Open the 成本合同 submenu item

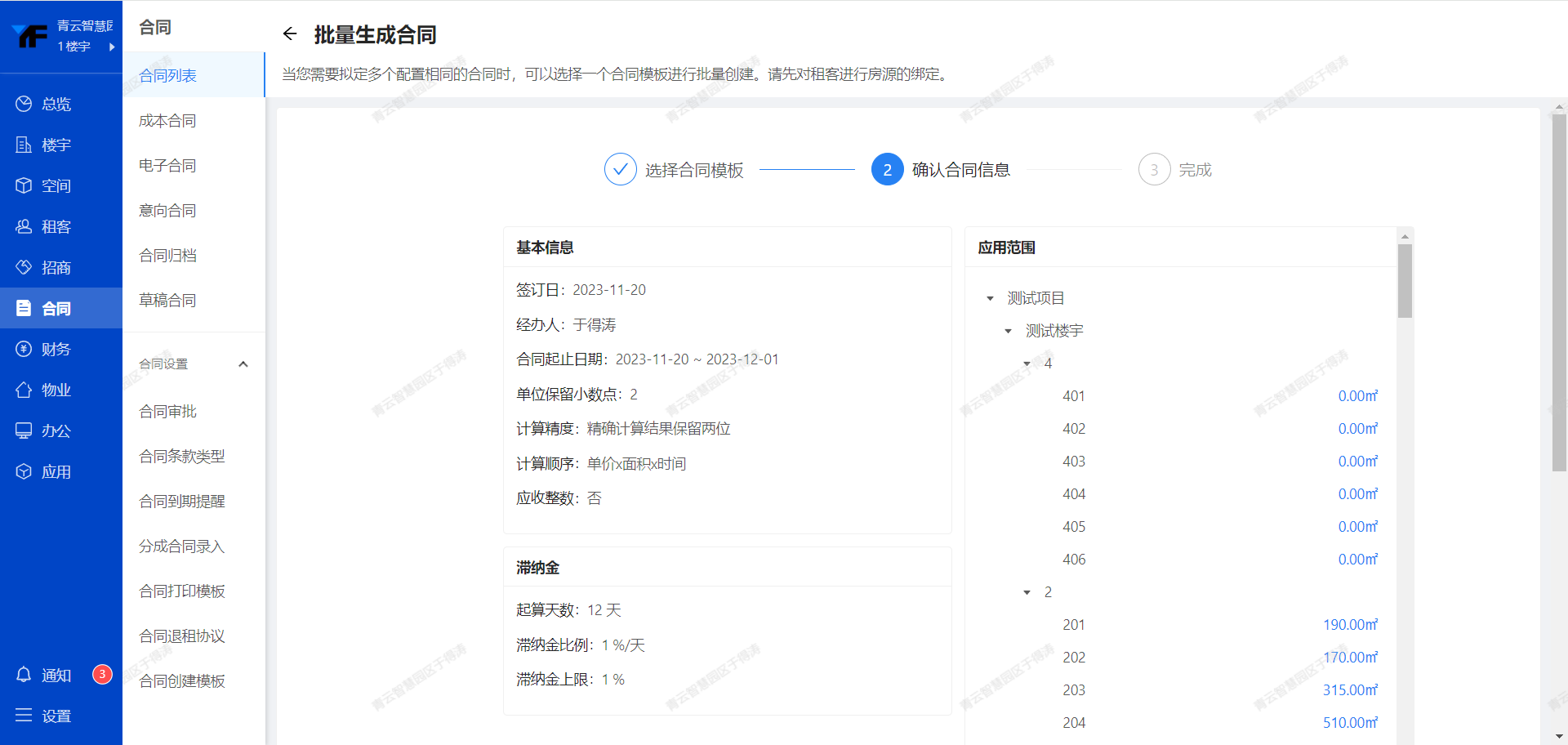(x=167, y=121)
